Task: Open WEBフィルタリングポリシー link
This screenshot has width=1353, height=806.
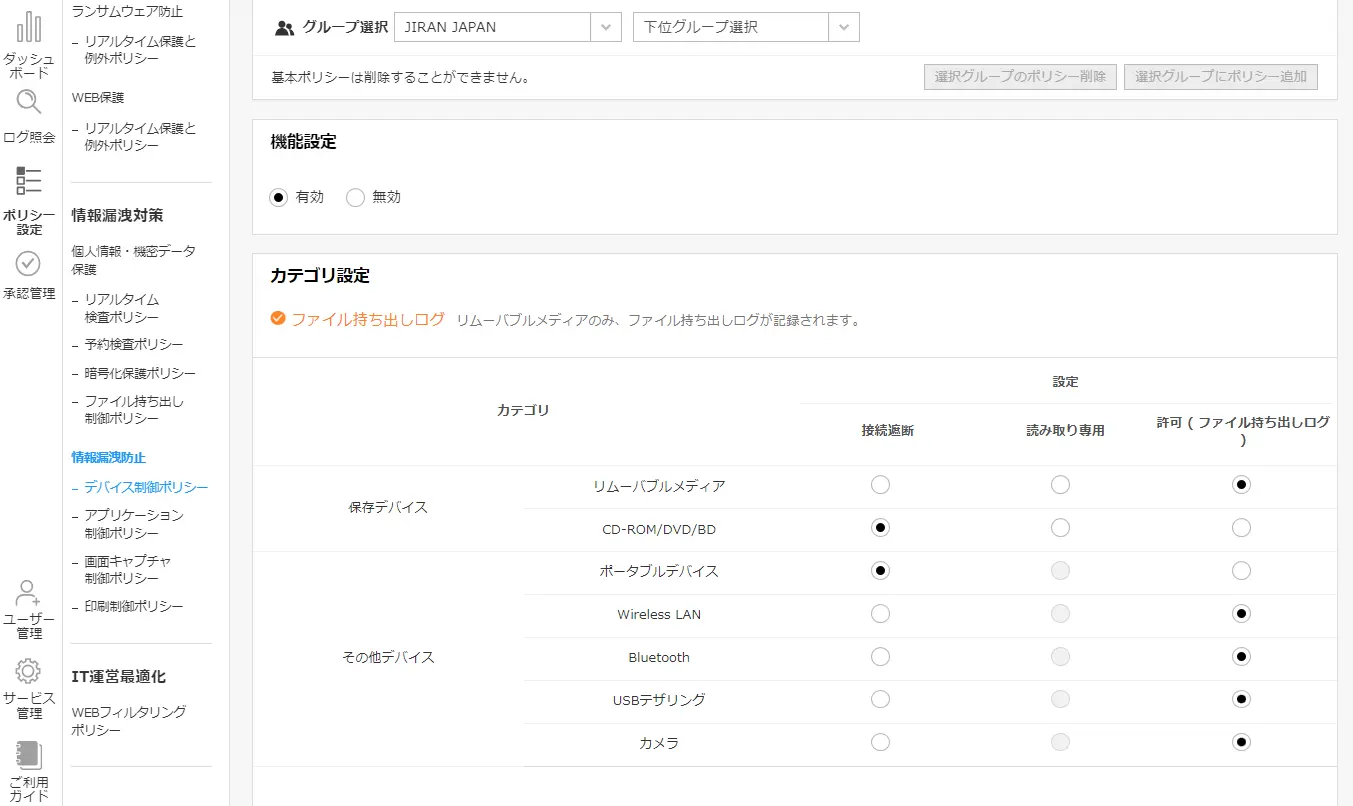Action: coord(129,721)
